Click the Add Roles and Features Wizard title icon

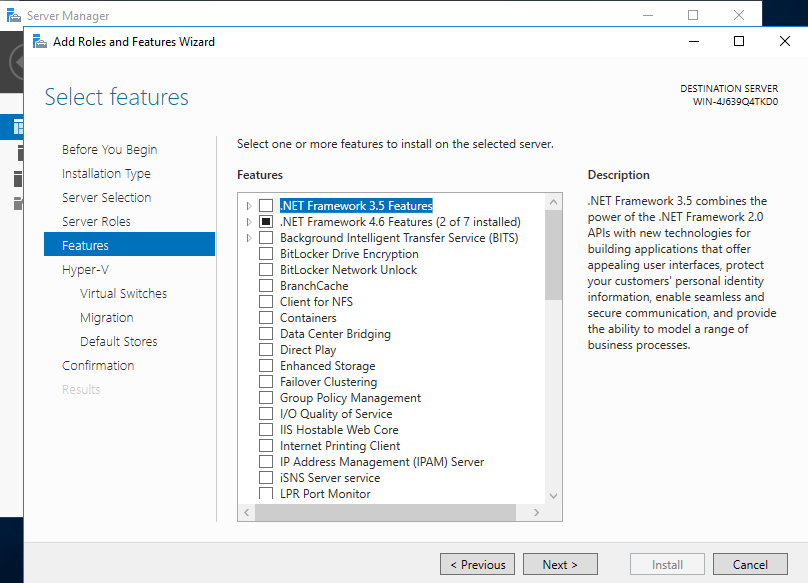[39, 41]
